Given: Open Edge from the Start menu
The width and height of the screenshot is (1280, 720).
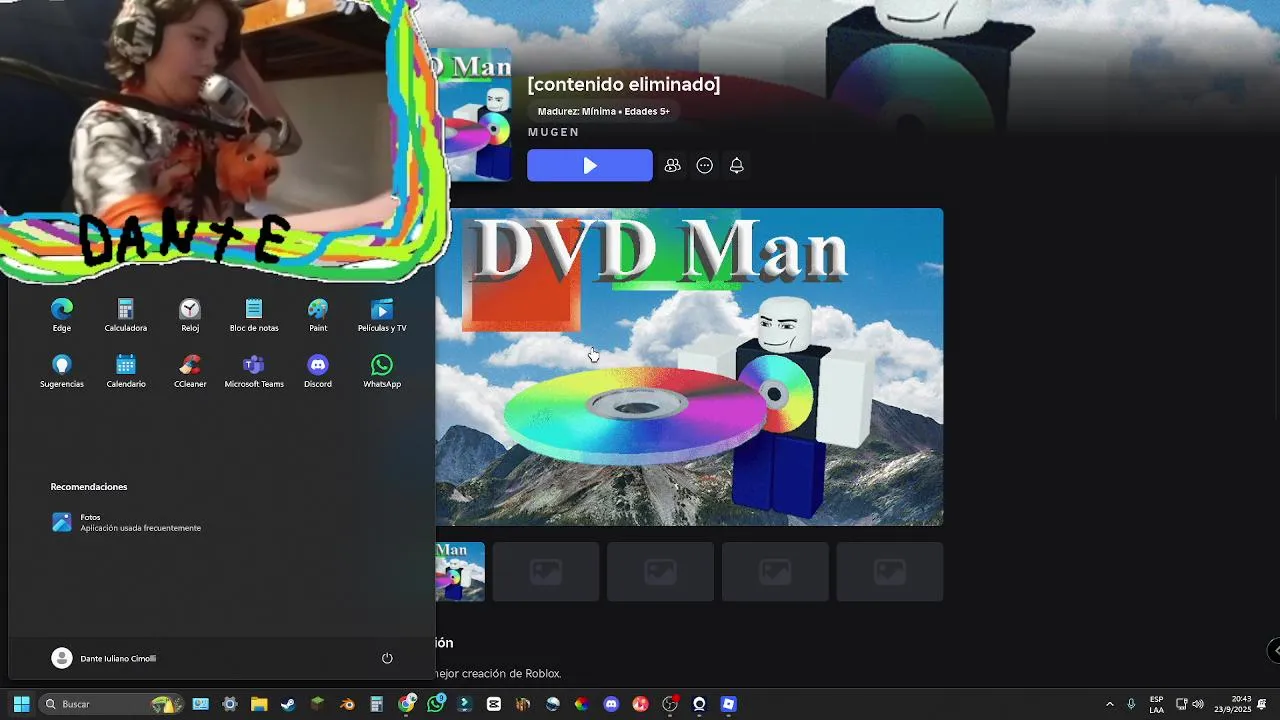Looking at the screenshot, I should click(62, 315).
